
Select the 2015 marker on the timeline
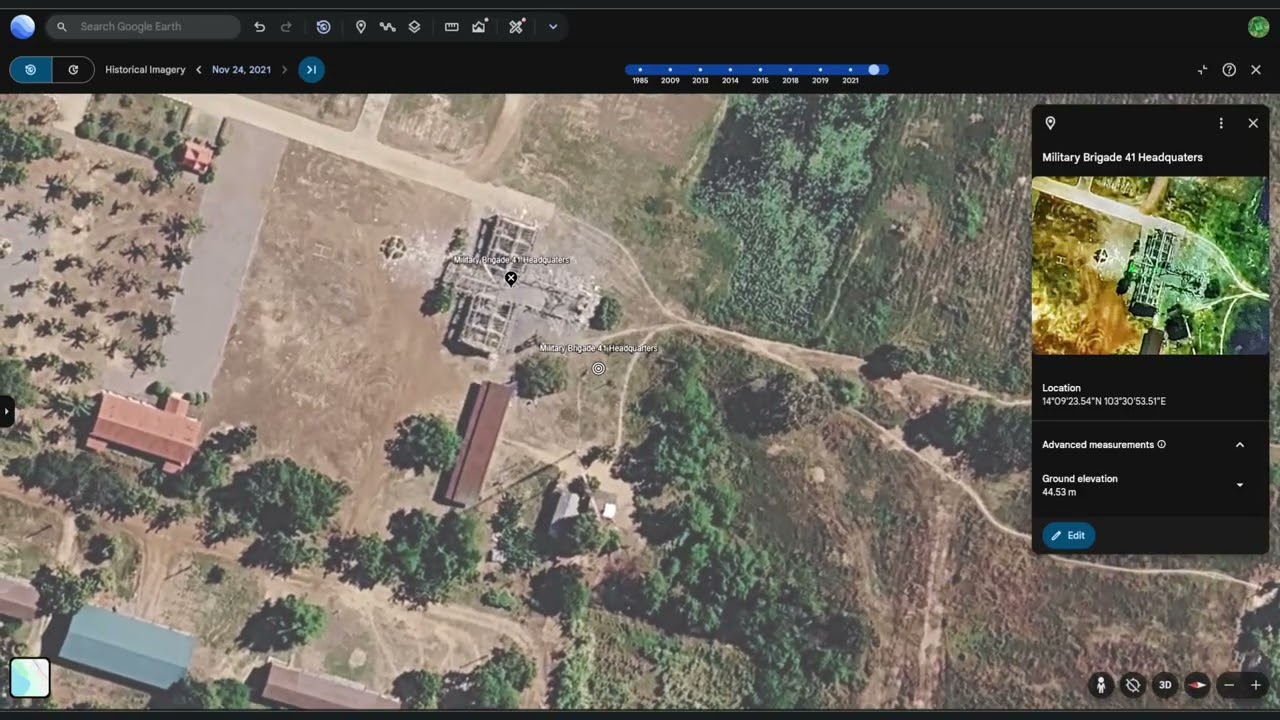point(760,70)
